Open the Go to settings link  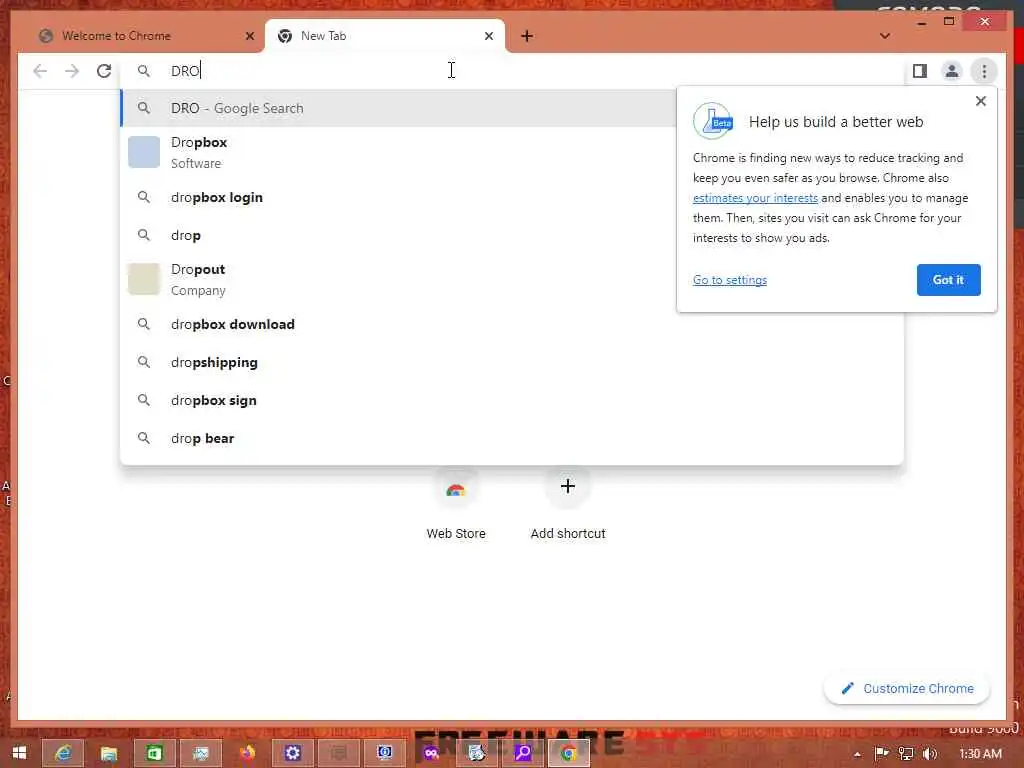[x=729, y=280]
